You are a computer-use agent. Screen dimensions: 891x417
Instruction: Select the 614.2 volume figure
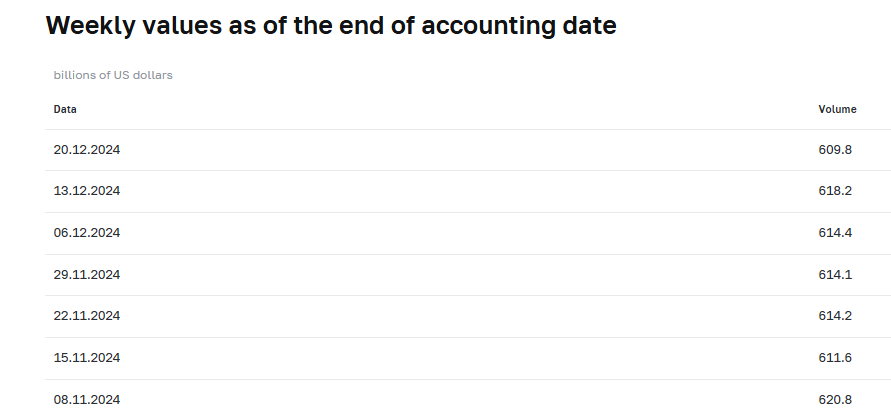tap(835, 315)
